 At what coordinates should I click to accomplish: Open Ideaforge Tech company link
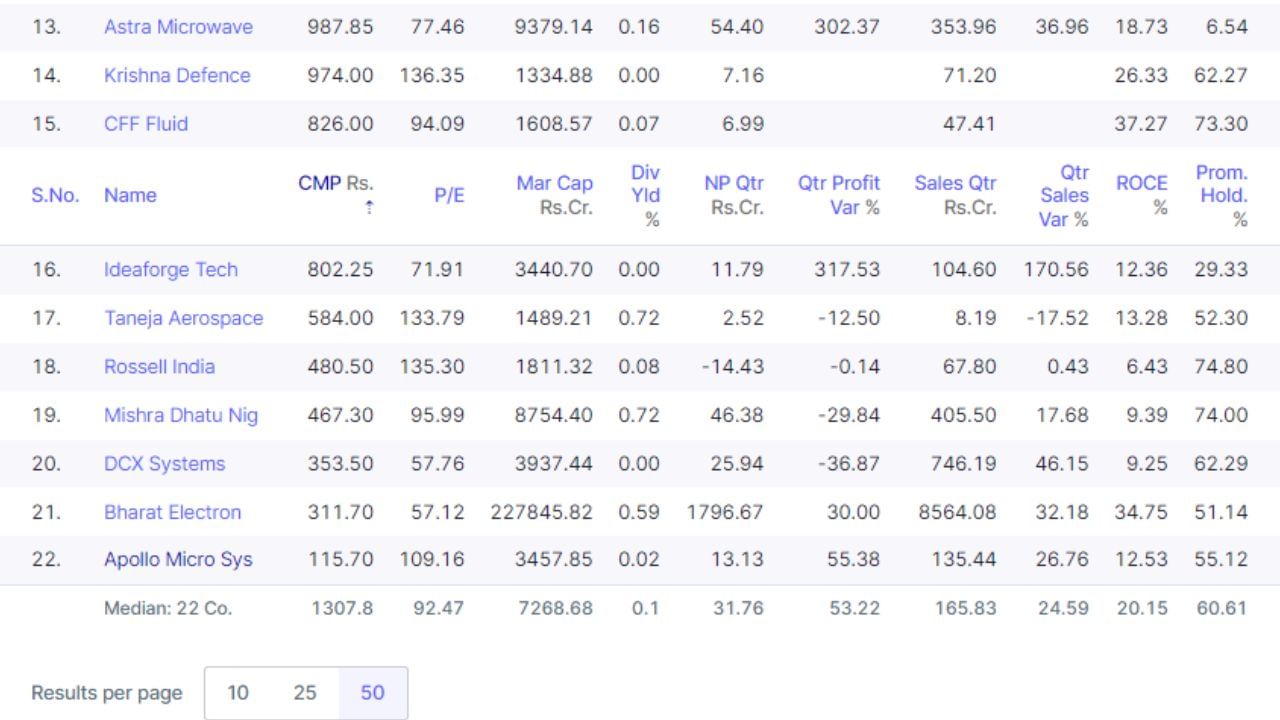tap(171, 271)
